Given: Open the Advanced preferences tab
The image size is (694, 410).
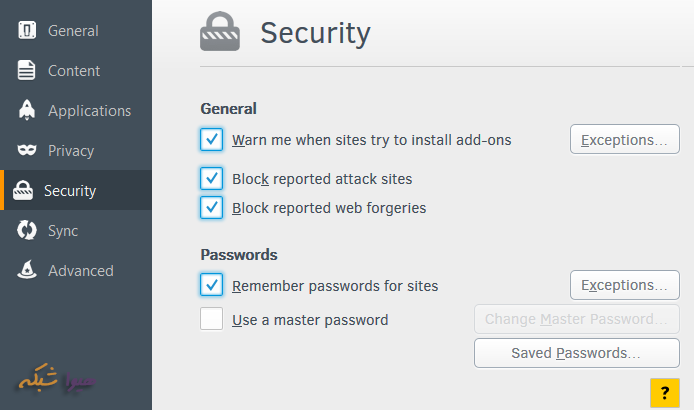Looking at the screenshot, I should [x=81, y=271].
